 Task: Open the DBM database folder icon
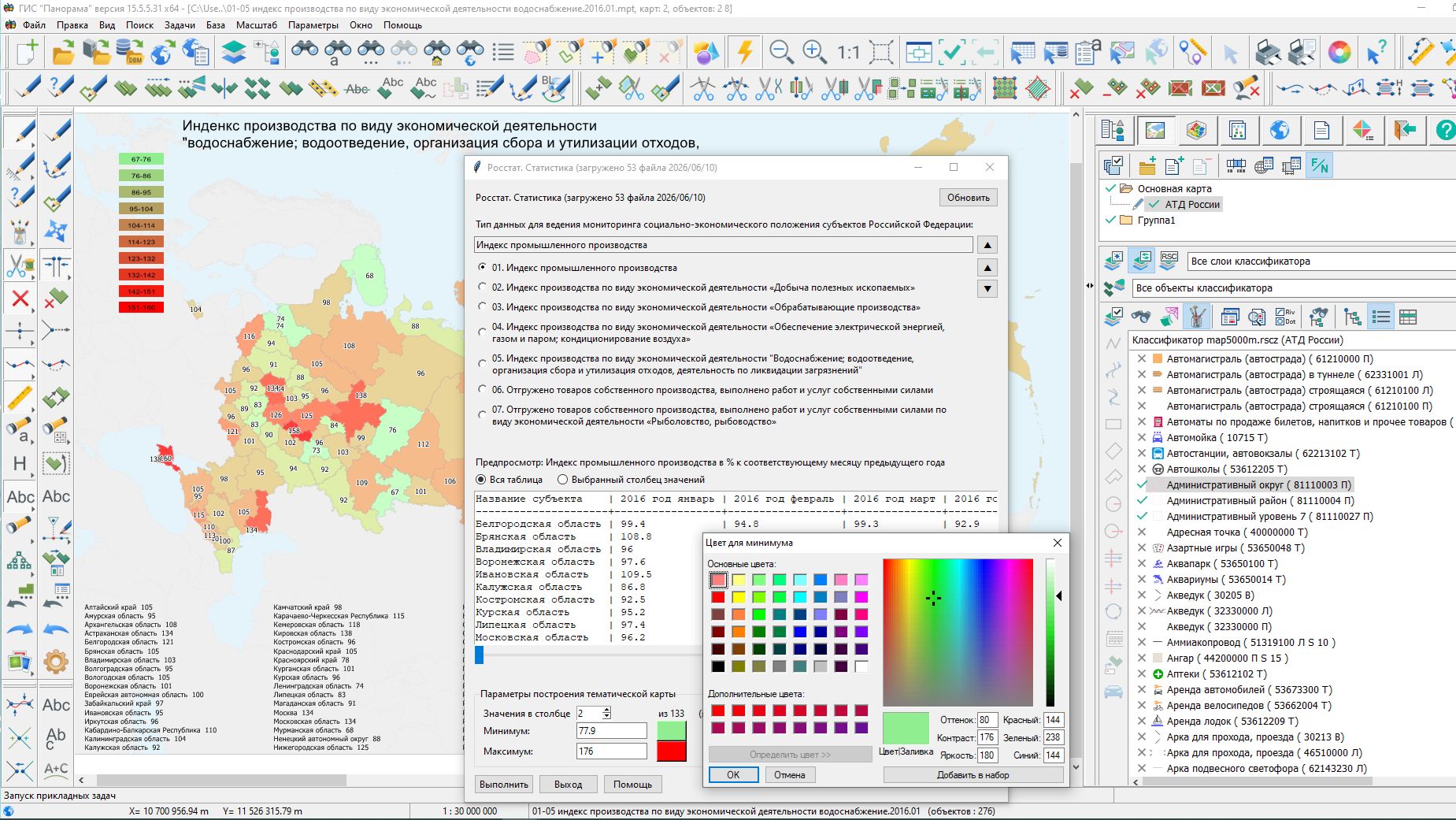point(129,53)
